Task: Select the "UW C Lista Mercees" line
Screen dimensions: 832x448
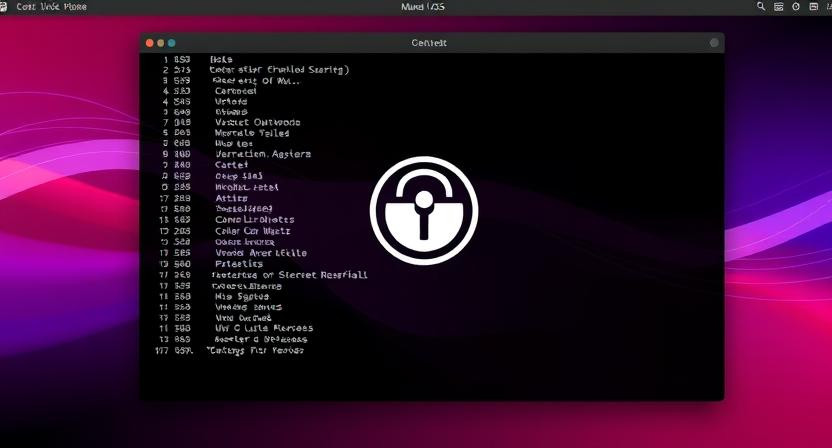Action: [264, 328]
